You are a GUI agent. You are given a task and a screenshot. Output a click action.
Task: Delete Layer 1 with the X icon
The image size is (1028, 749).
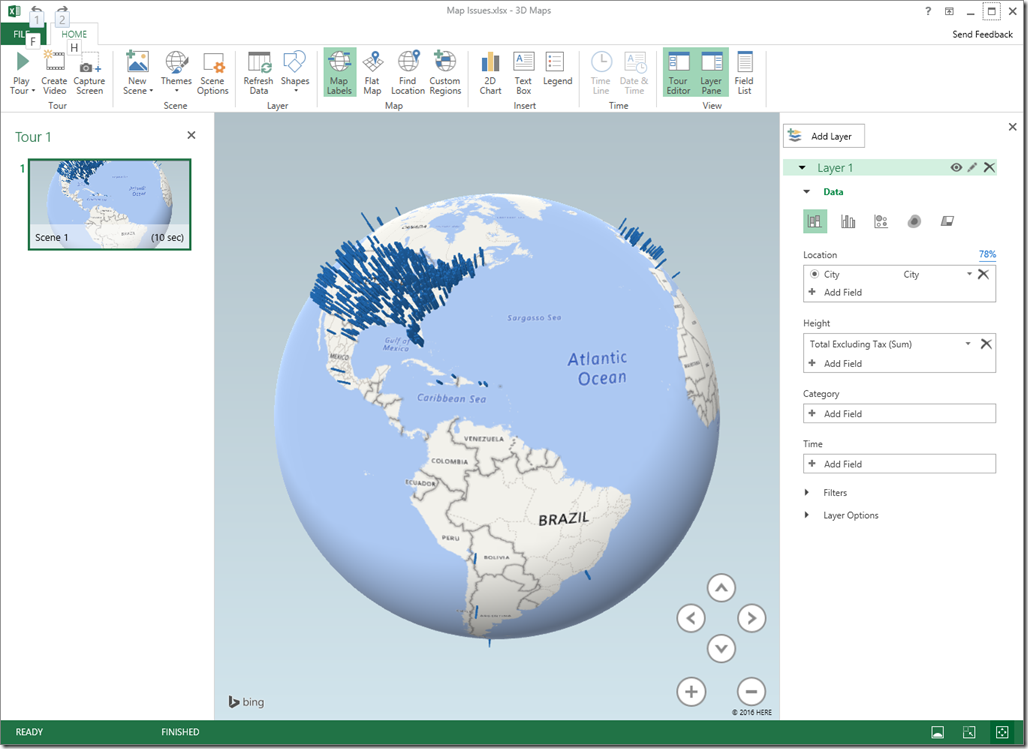(x=989, y=168)
